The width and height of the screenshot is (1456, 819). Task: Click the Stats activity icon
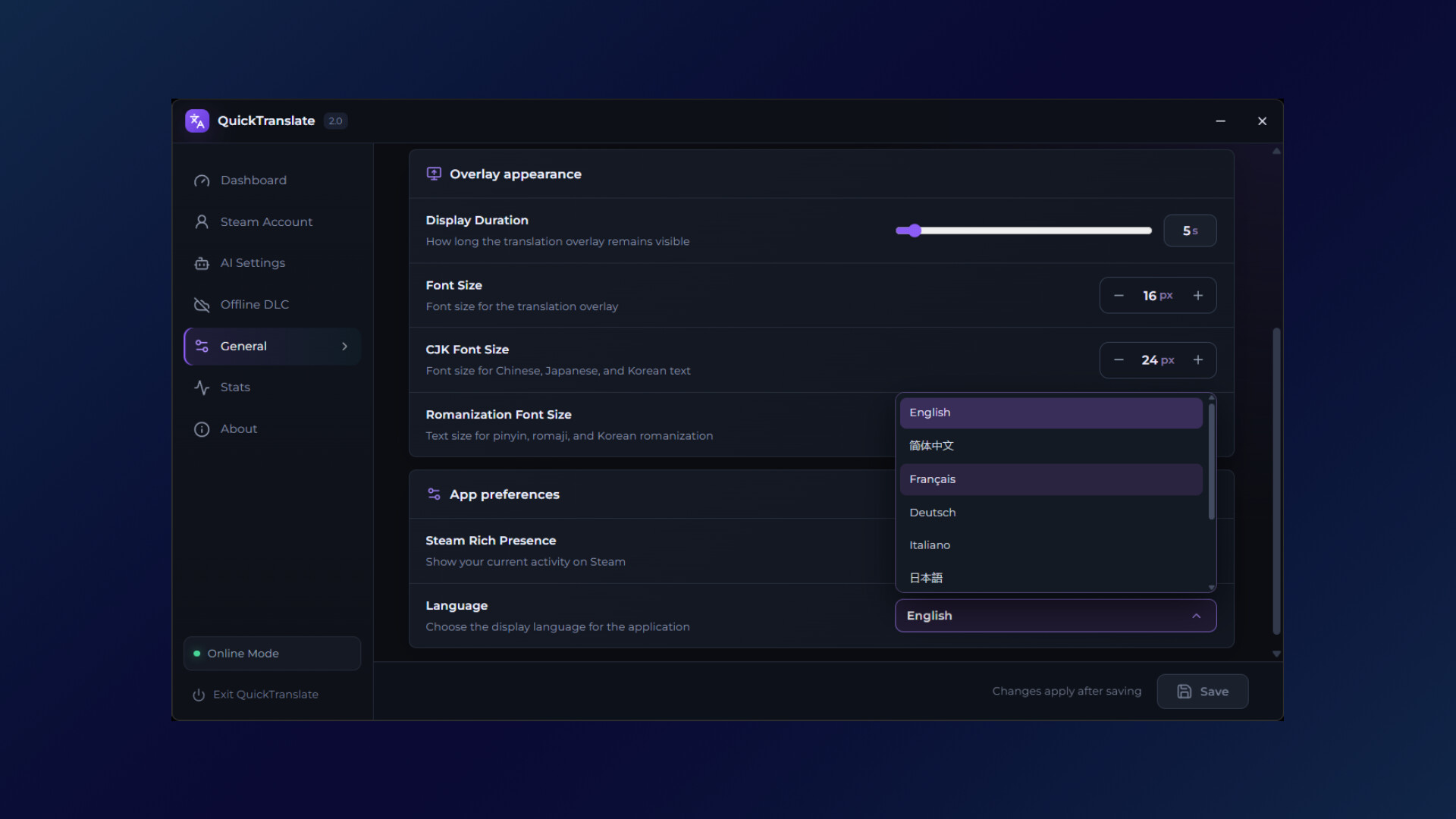[x=202, y=388]
